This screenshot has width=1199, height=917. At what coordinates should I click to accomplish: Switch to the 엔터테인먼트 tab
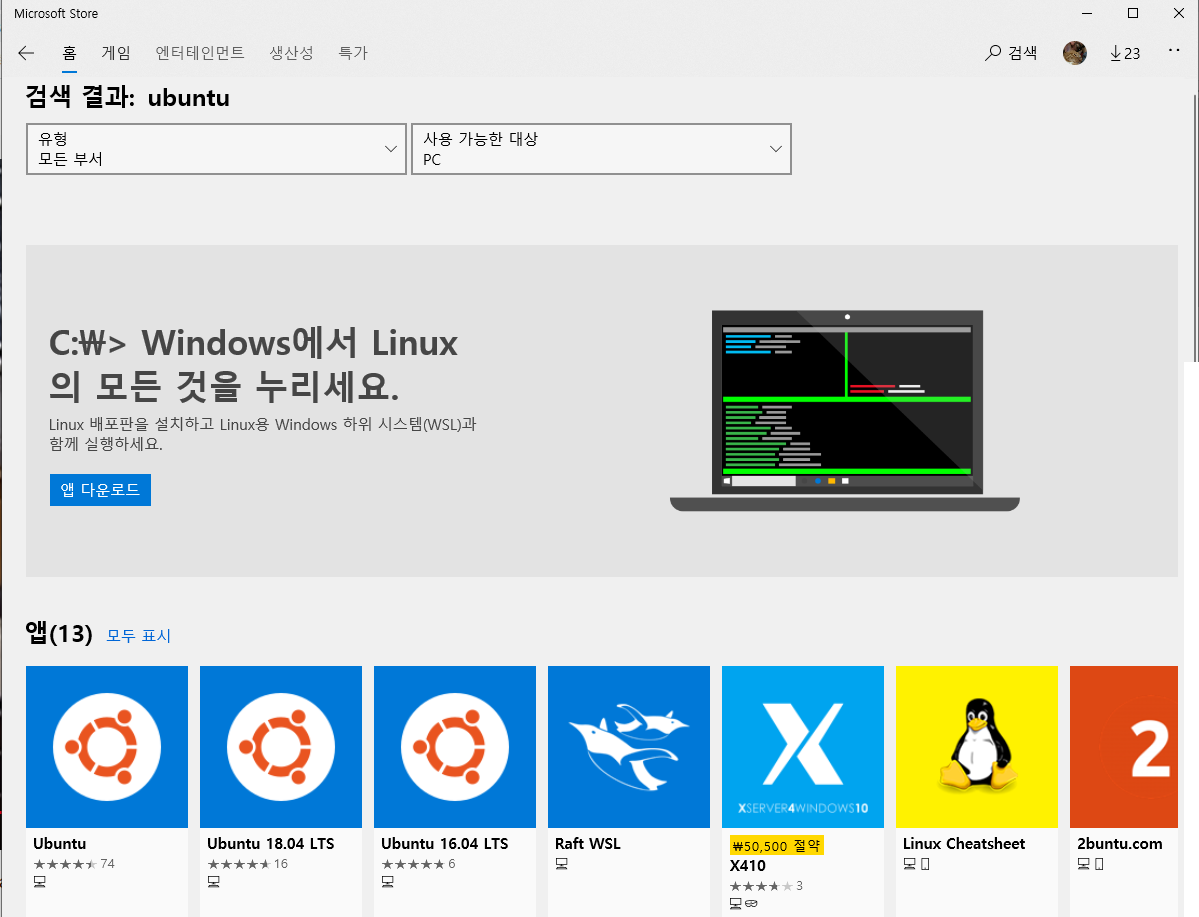pyautogui.click(x=200, y=53)
